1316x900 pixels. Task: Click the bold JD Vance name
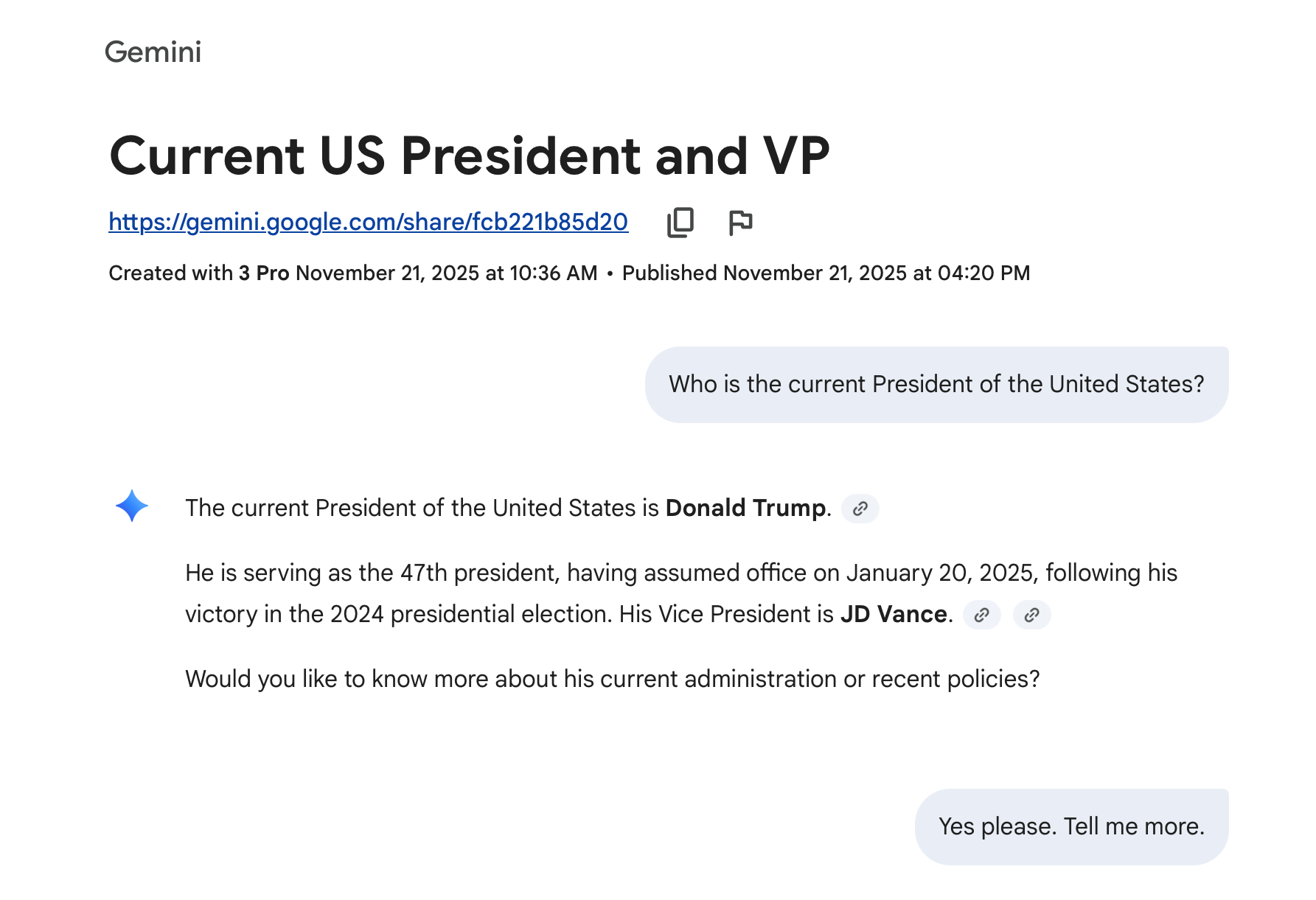pos(894,615)
